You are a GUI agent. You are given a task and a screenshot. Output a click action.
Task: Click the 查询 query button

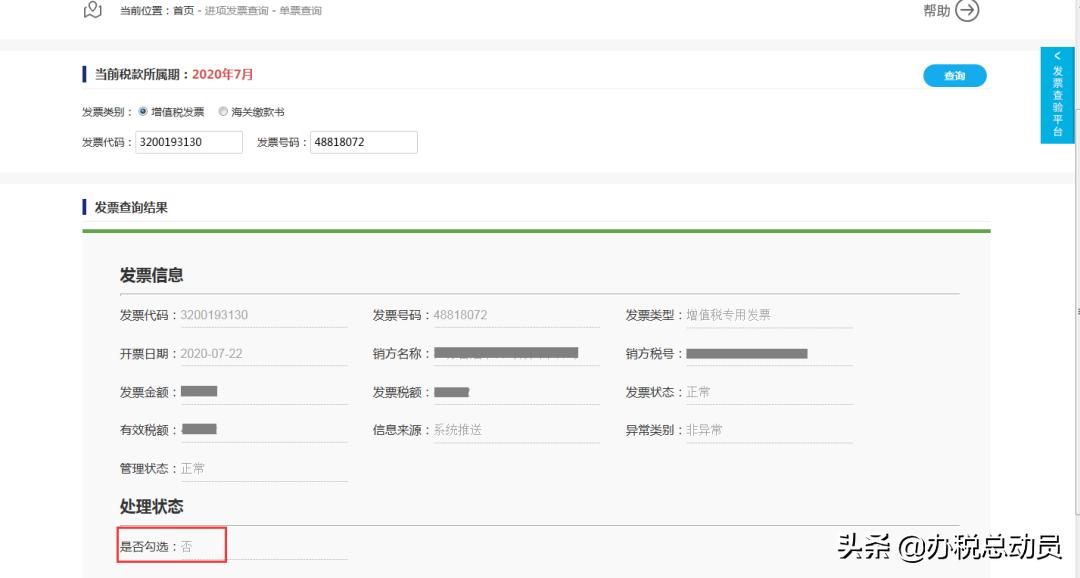pos(954,75)
